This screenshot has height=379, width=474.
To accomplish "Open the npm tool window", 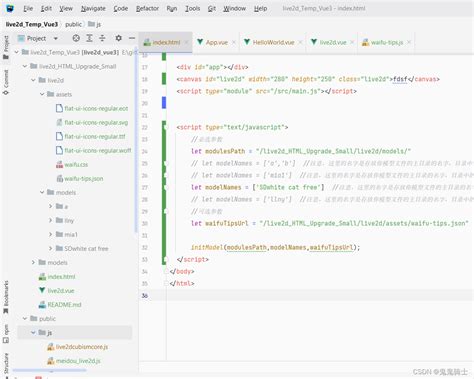I will pos(6,334).
